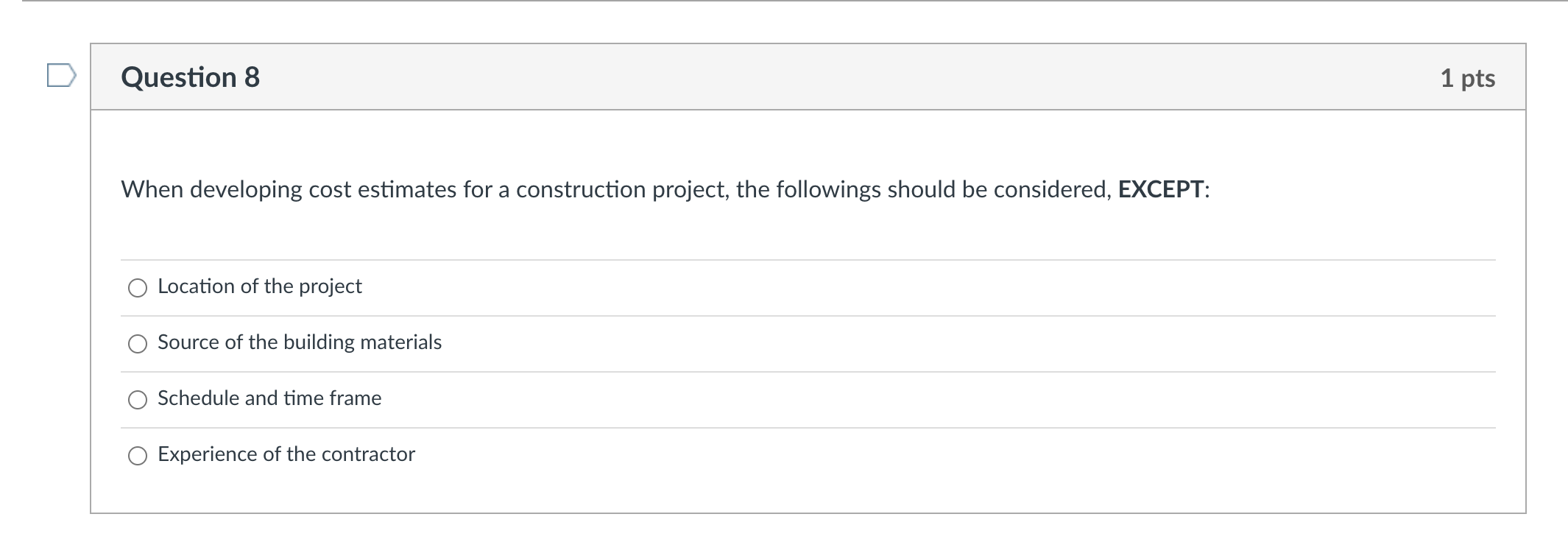The width and height of the screenshot is (1568, 542).
Task: Click the bookmark outline next to the question panel
Action: [x=62, y=76]
